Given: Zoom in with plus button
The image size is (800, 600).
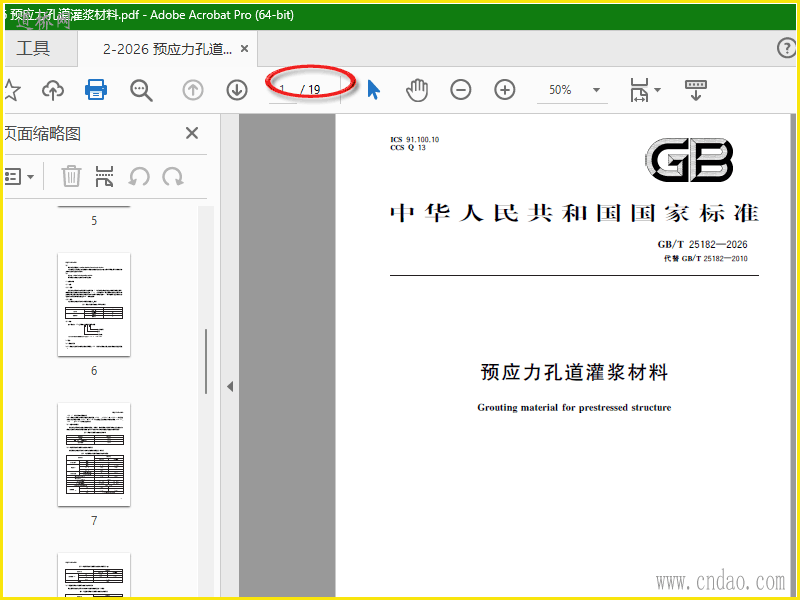Looking at the screenshot, I should tap(505, 90).
